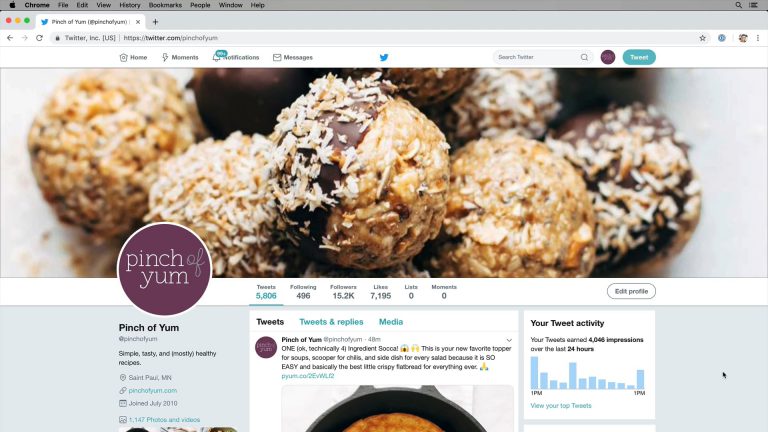
Task: Click View your top Tweets link
Action: tap(561, 406)
